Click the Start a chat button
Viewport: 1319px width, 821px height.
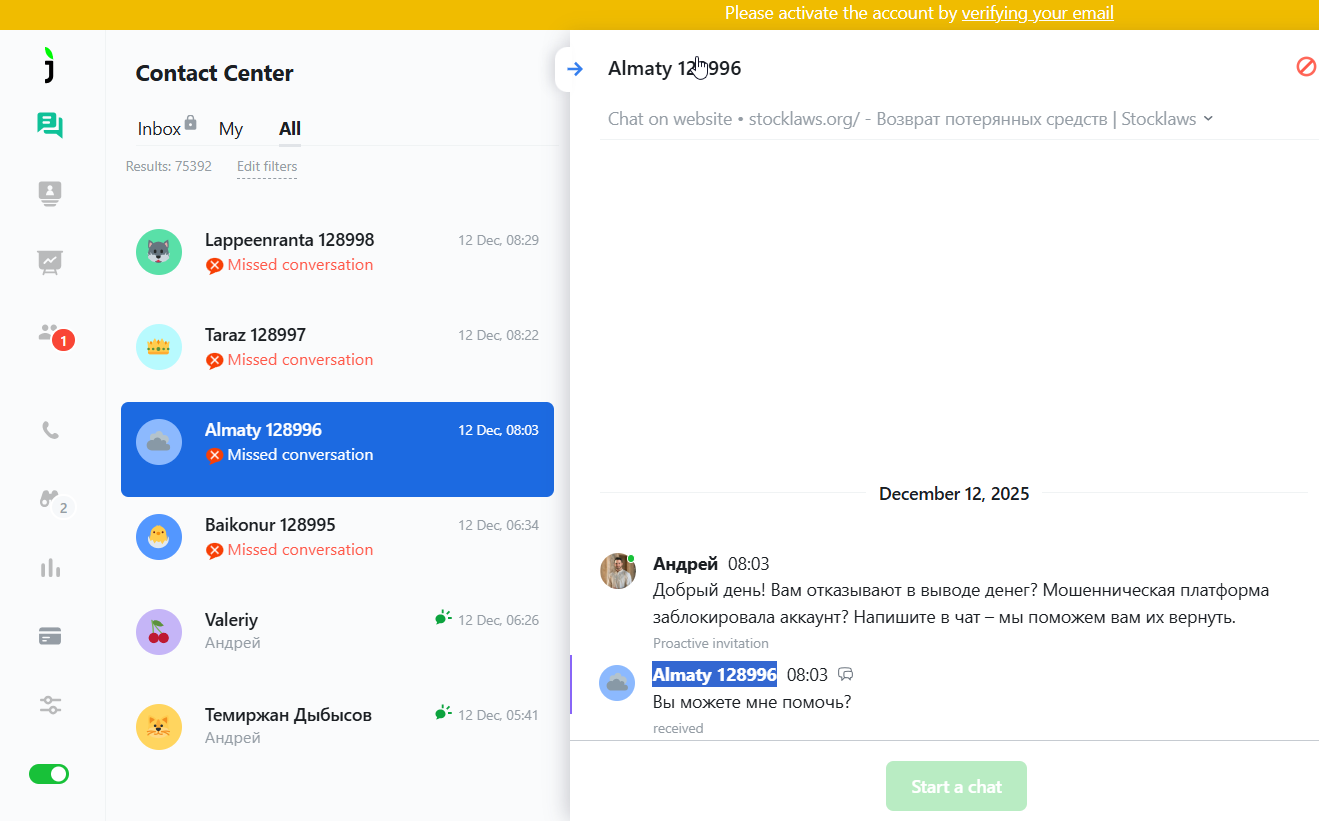click(956, 787)
